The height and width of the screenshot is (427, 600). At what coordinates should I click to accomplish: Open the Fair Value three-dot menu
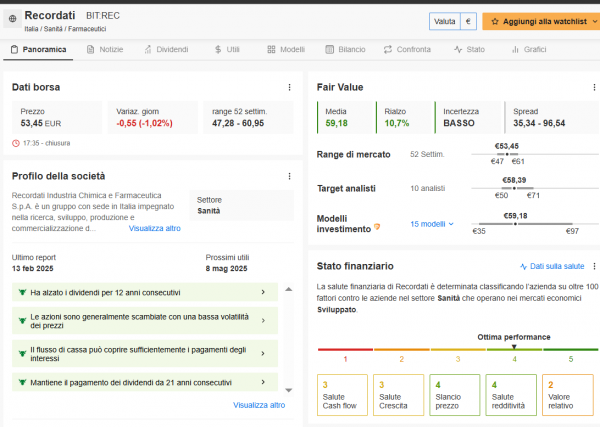[594, 87]
